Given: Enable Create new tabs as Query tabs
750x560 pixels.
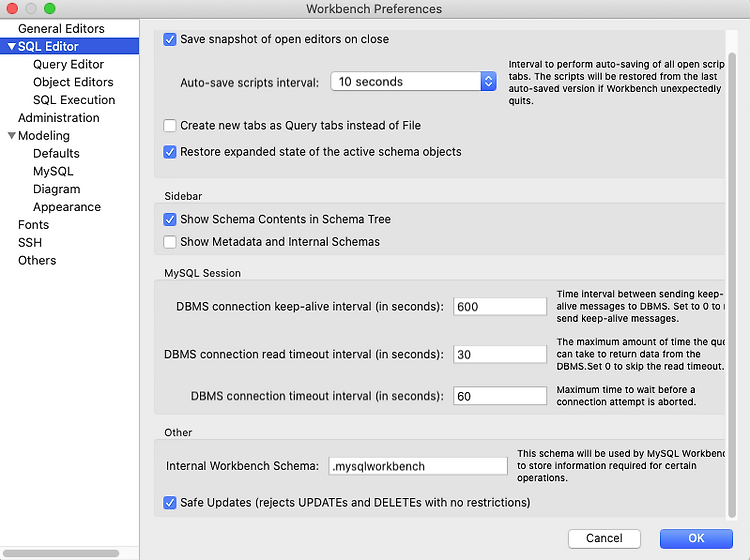Looking at the screenshot, I should pos(170,126).
